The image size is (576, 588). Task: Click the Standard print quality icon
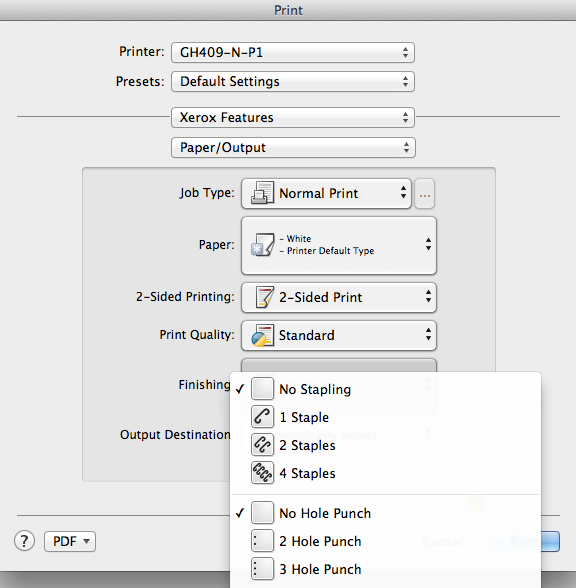pyautogui.click(x=262, y=335)
